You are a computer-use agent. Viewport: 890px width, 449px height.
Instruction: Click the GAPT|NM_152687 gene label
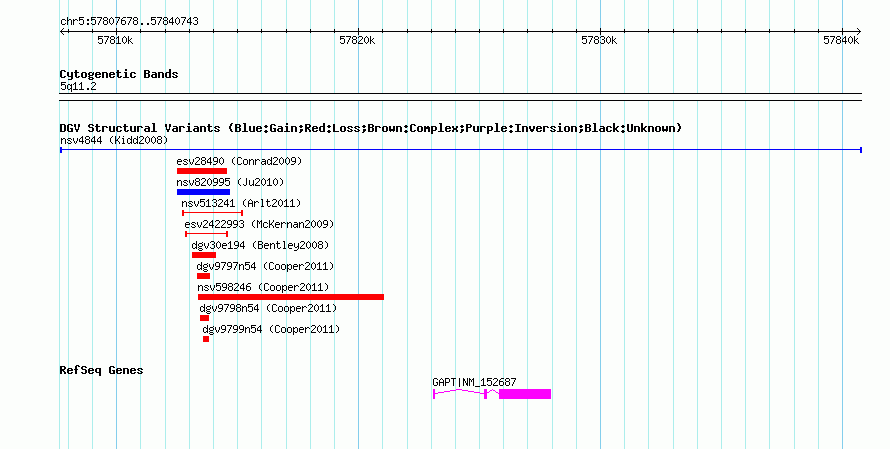tap(474, 382)
